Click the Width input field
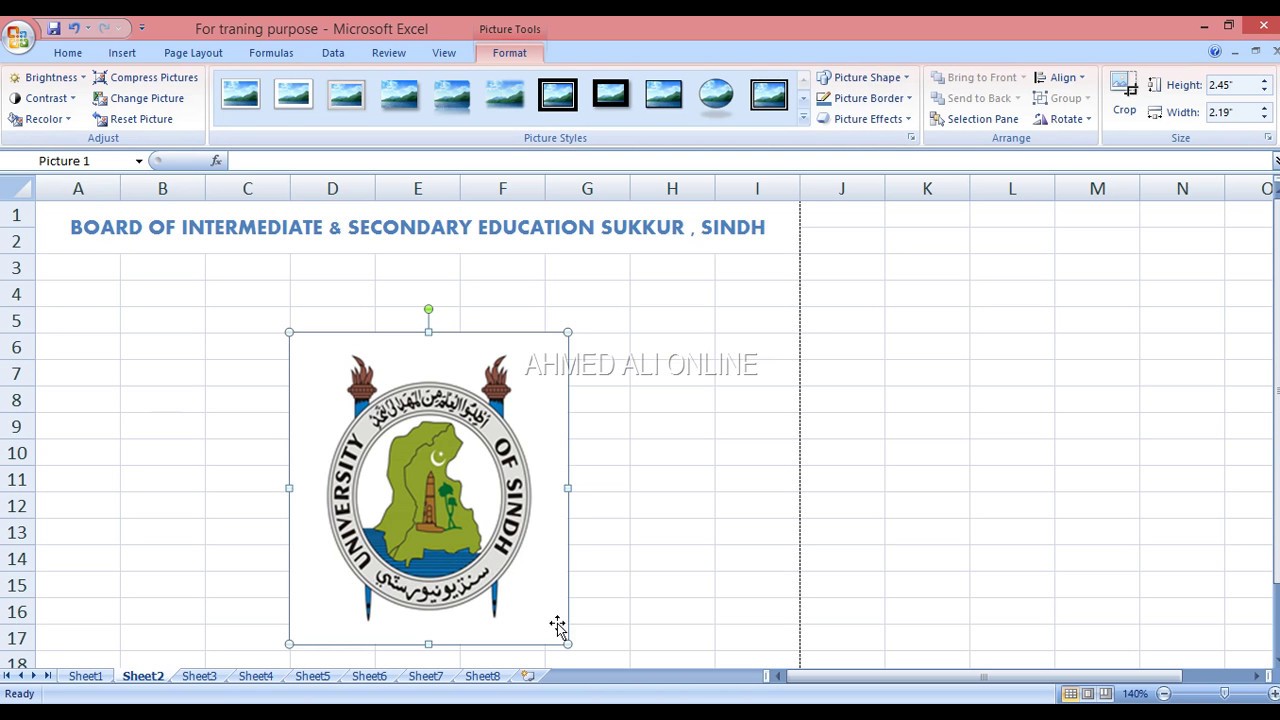 [1232, 112]
